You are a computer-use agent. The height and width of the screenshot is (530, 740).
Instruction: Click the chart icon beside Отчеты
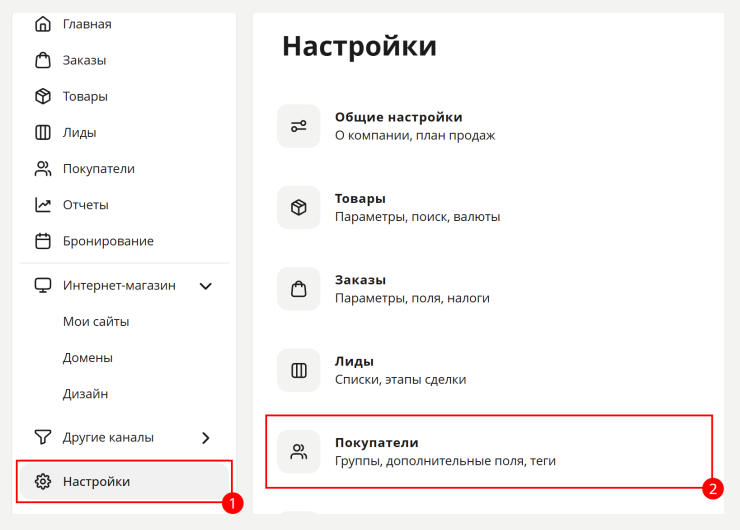pos(43,205)
